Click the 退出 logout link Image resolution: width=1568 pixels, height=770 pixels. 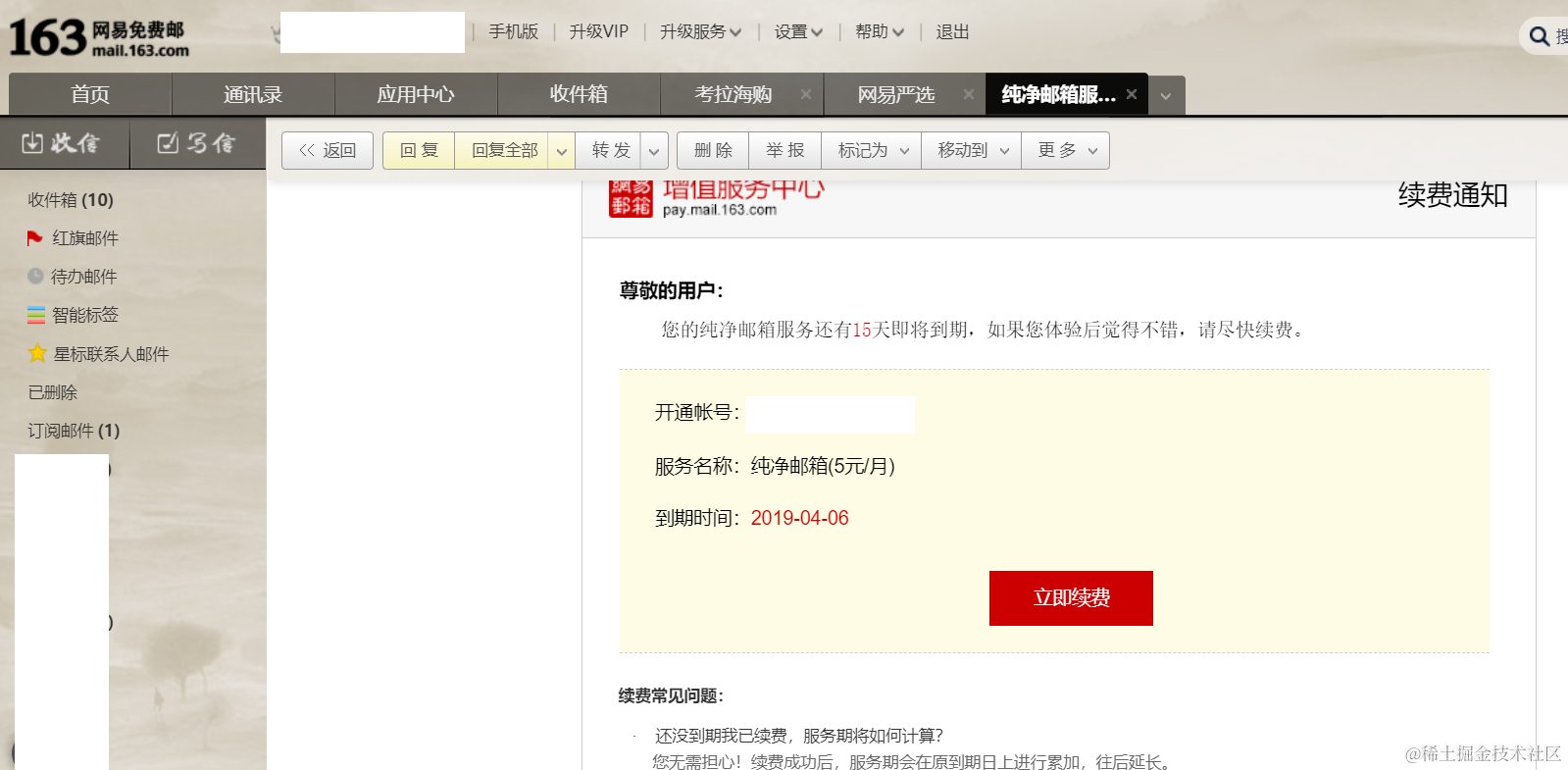click(952, 32)
